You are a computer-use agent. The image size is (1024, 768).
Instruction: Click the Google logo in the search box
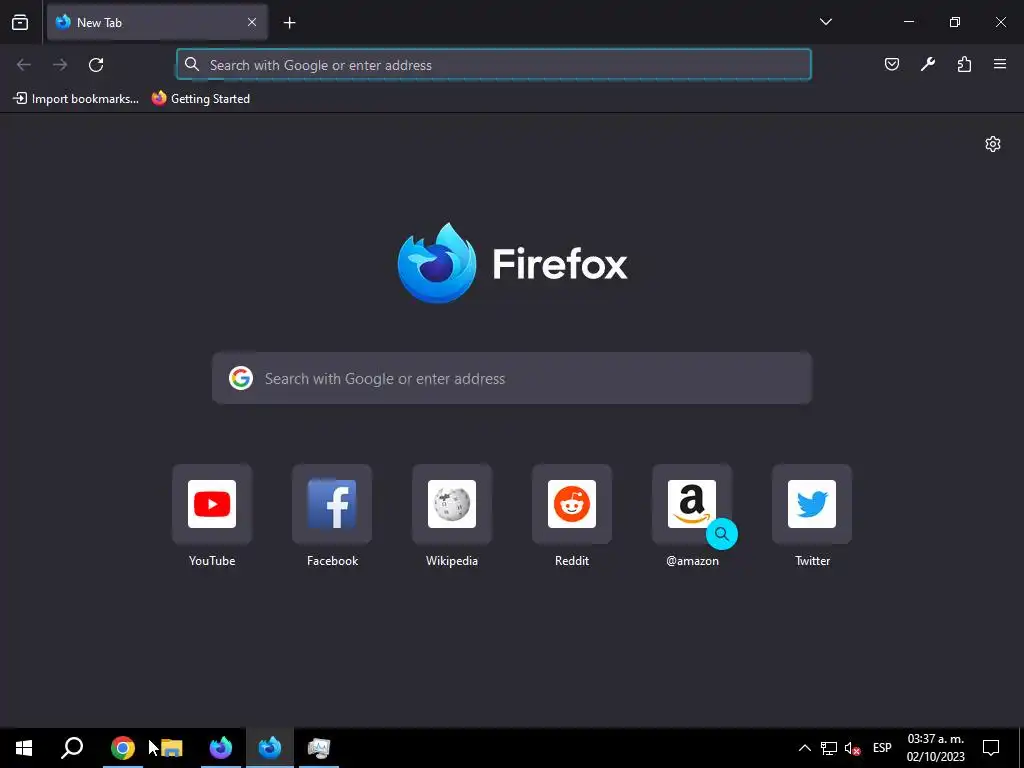click(x=241, y=378)
